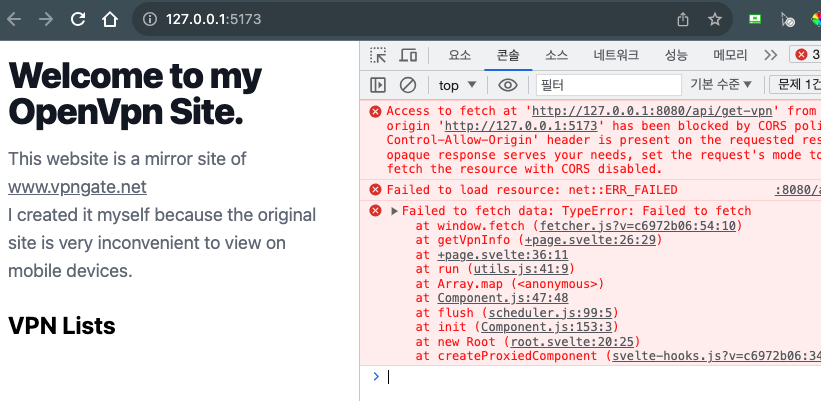The image size is (821, 401).
Task: Reload the page with the refresh icon
Action: tap(78, 20)
